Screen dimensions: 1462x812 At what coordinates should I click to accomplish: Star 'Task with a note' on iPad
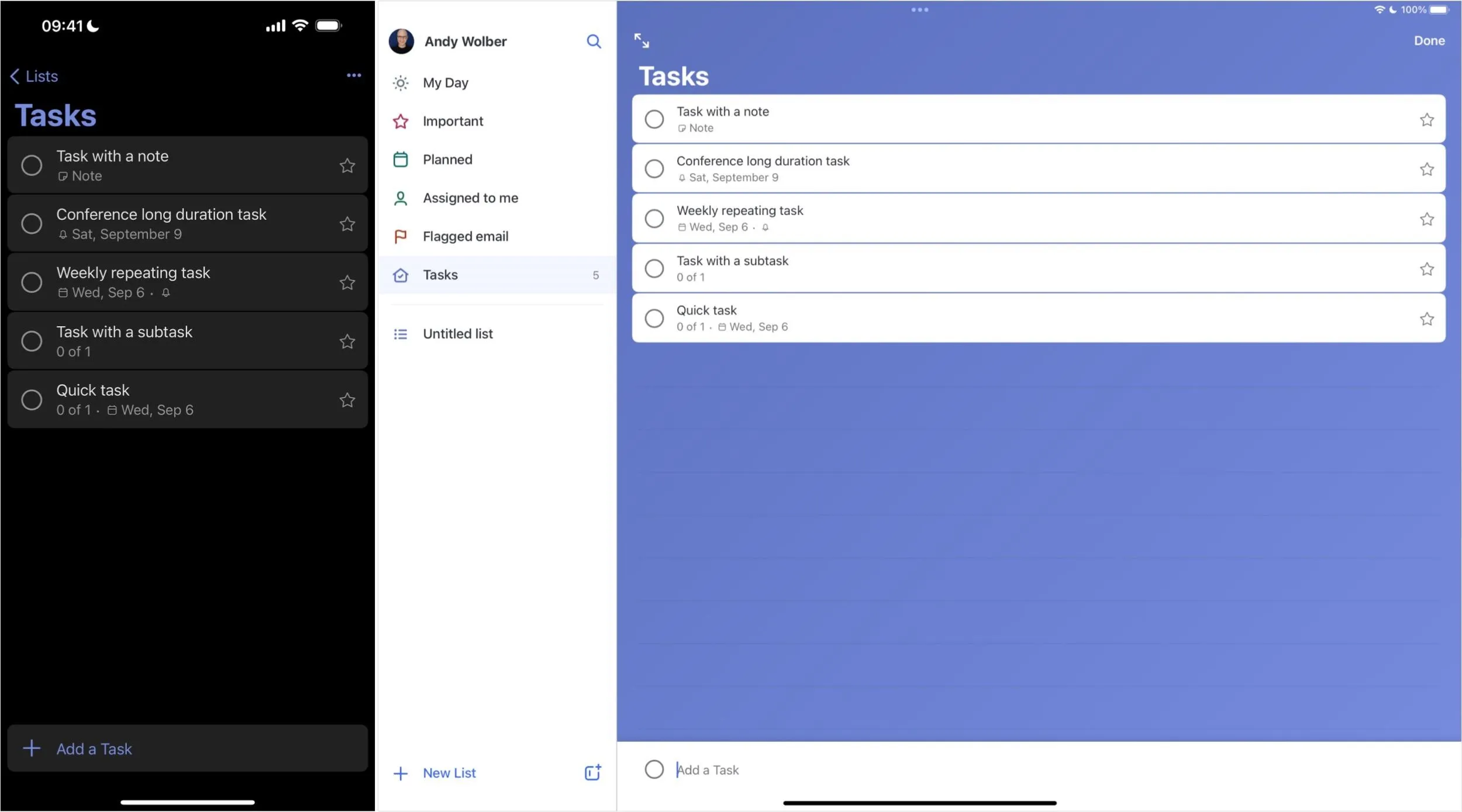coord(1427,120)
